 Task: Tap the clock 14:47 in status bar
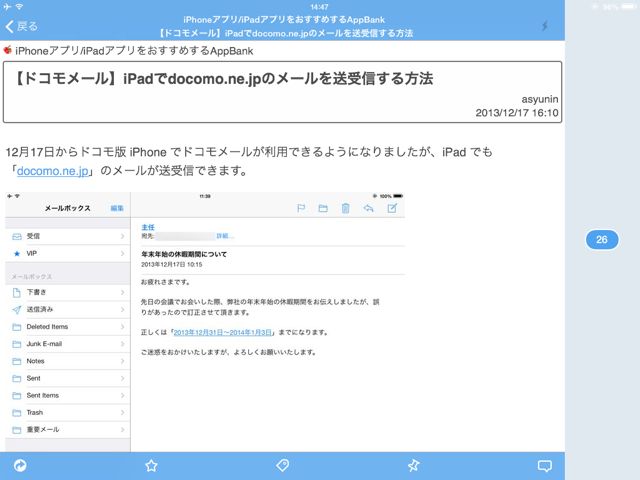coord(319,7)
